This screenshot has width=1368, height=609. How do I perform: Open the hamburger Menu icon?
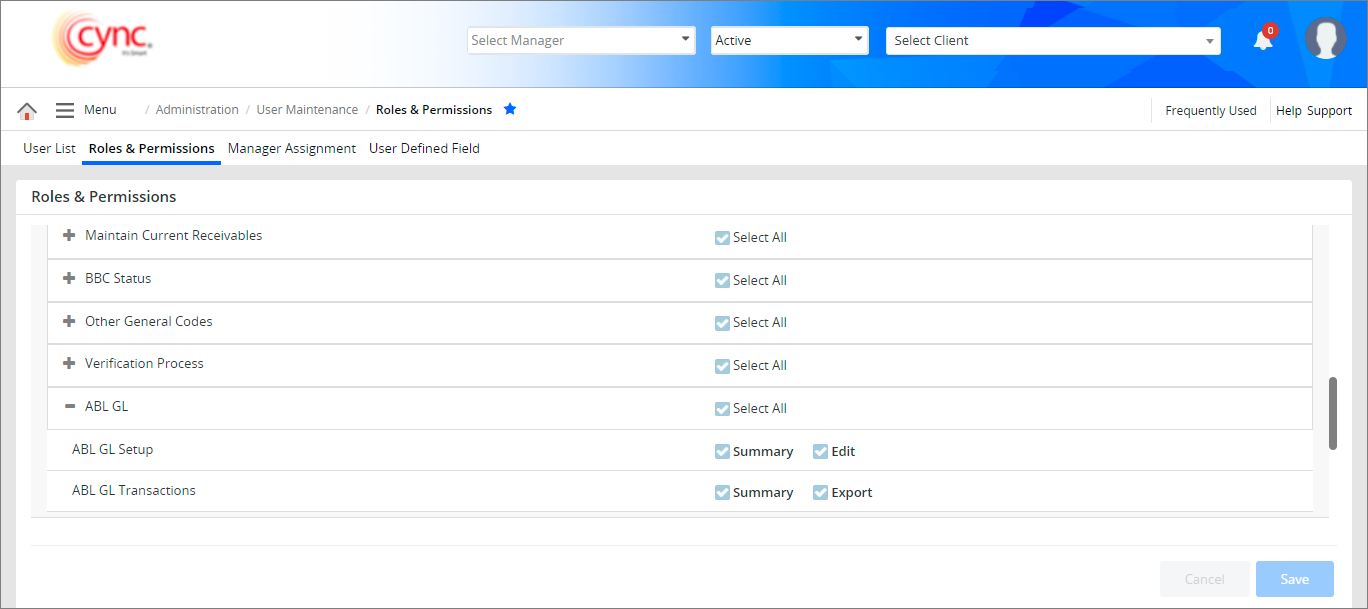click(65, 110)
